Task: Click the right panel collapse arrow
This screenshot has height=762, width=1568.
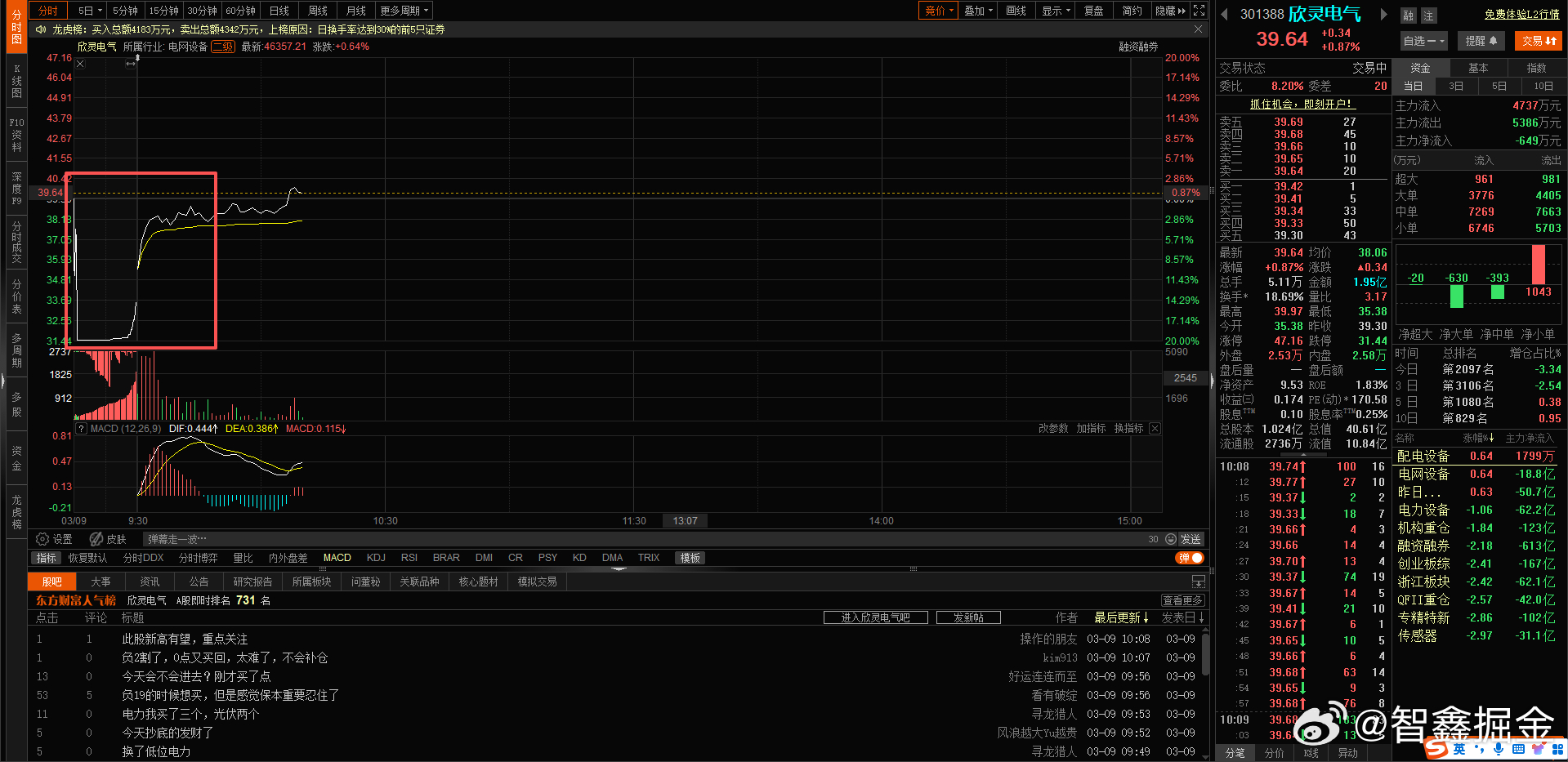Action: click(x=1212, y=381)
